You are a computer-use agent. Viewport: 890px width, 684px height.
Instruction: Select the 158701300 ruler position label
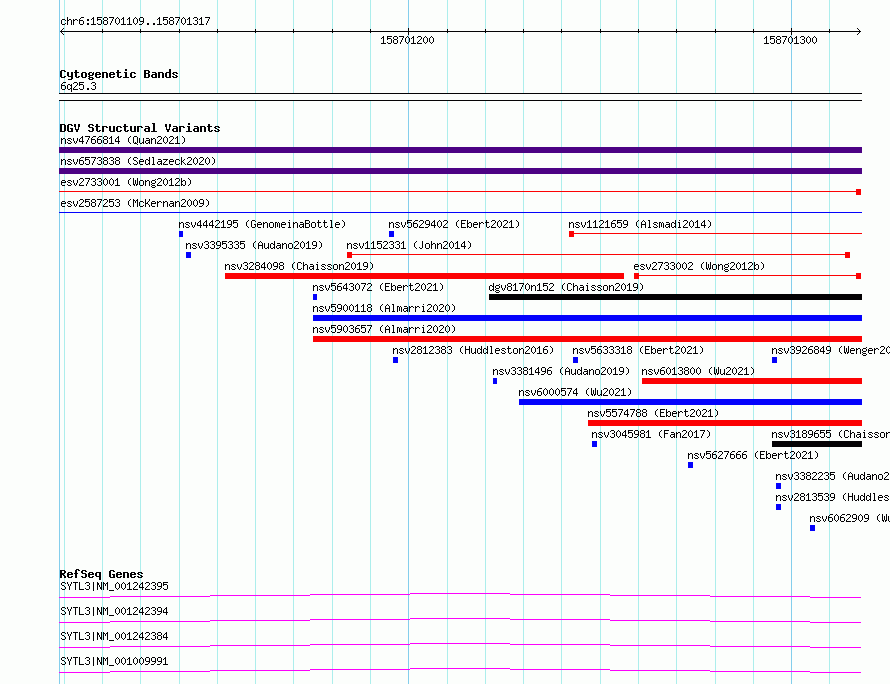point(790,40)
